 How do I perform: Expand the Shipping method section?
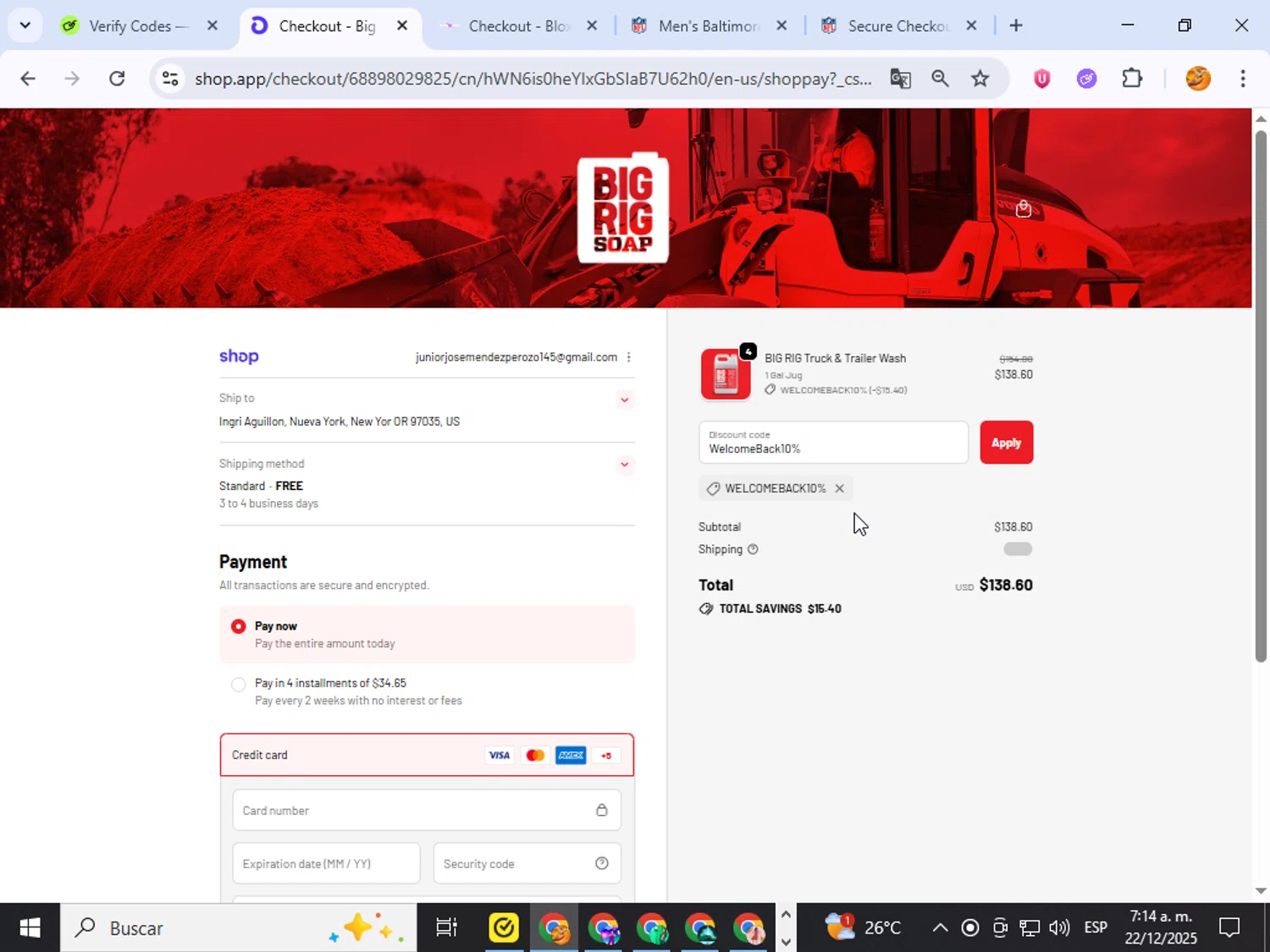coord(625,465)
